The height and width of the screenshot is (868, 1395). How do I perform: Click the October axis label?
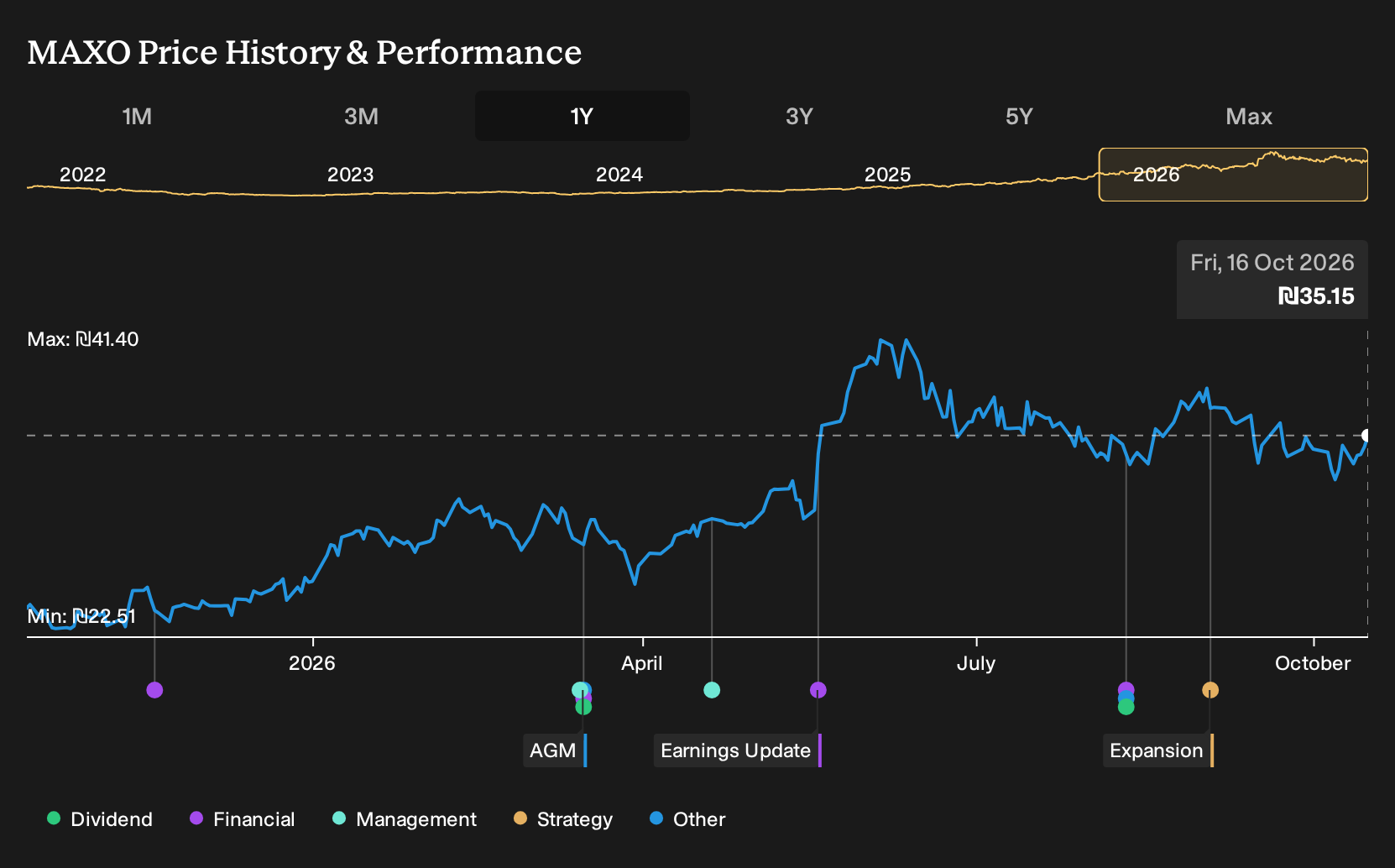1313,663
